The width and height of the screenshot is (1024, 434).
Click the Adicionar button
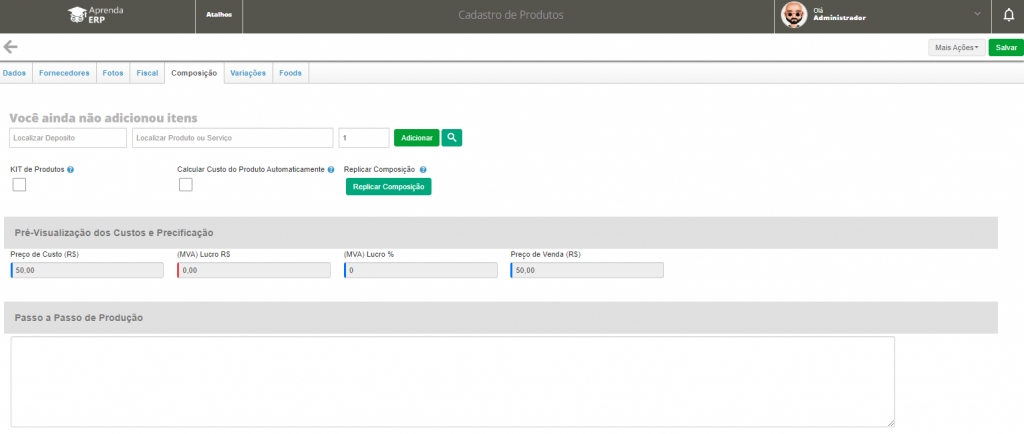(416, 137)
